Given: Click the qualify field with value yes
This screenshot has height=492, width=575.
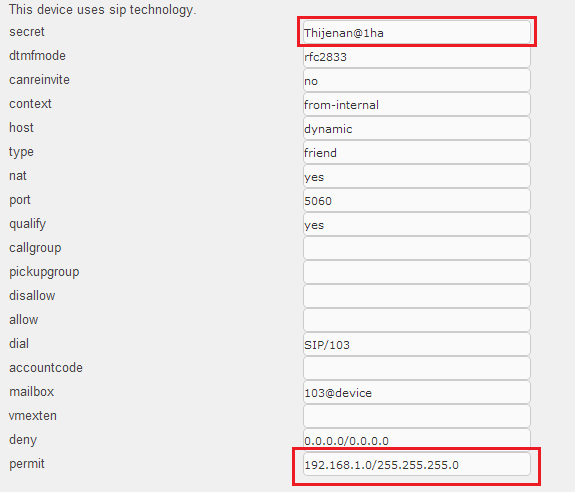Looking at the screenshot, I should 417,225.
